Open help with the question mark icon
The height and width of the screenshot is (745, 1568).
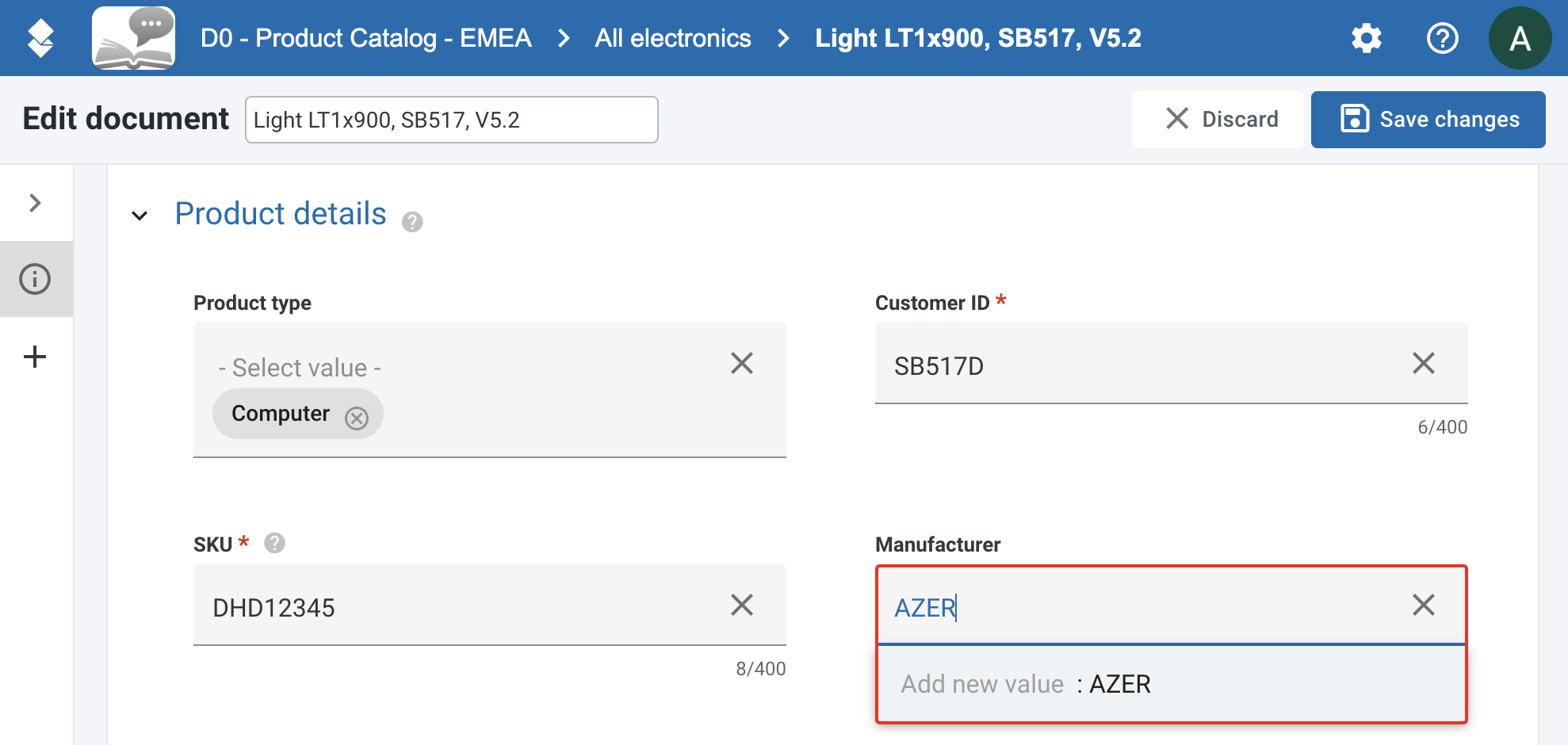point(1442,38)
